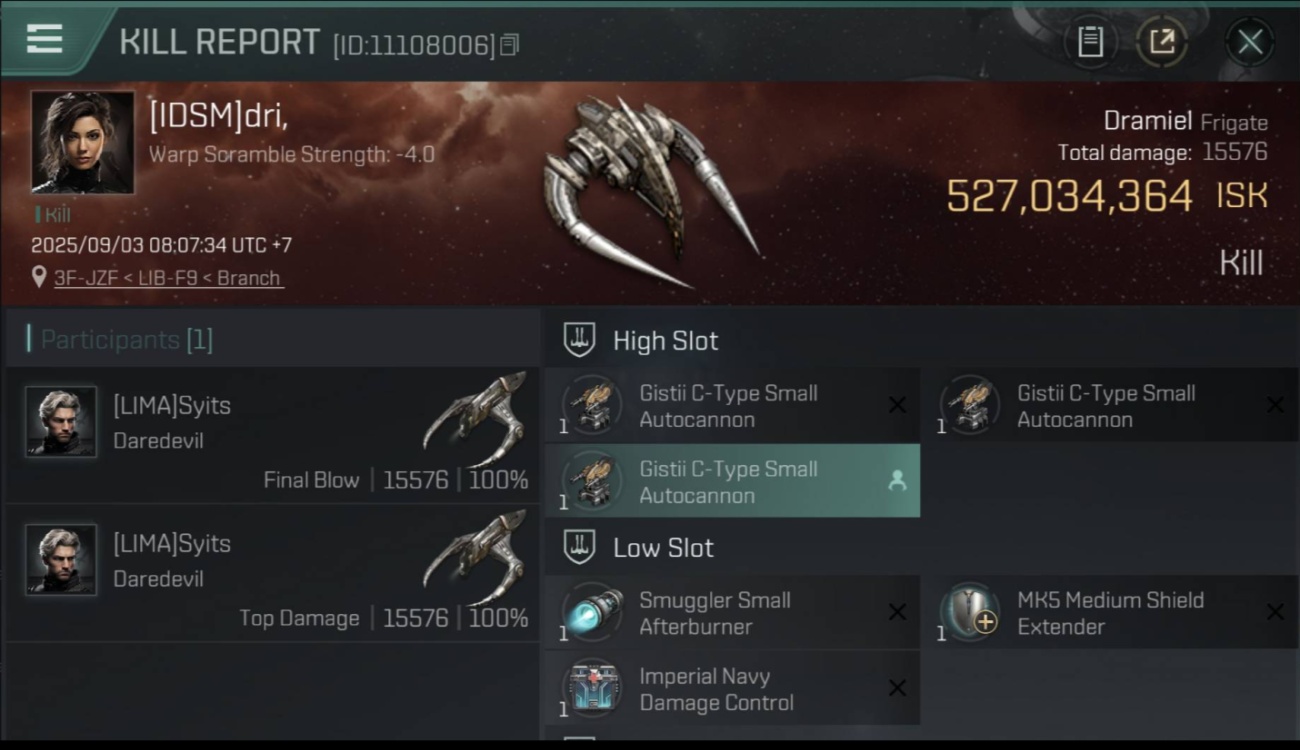This screenshot has width=1300, height=750.
Task: Close the kill report window
Action: [x=1250, y=42]
